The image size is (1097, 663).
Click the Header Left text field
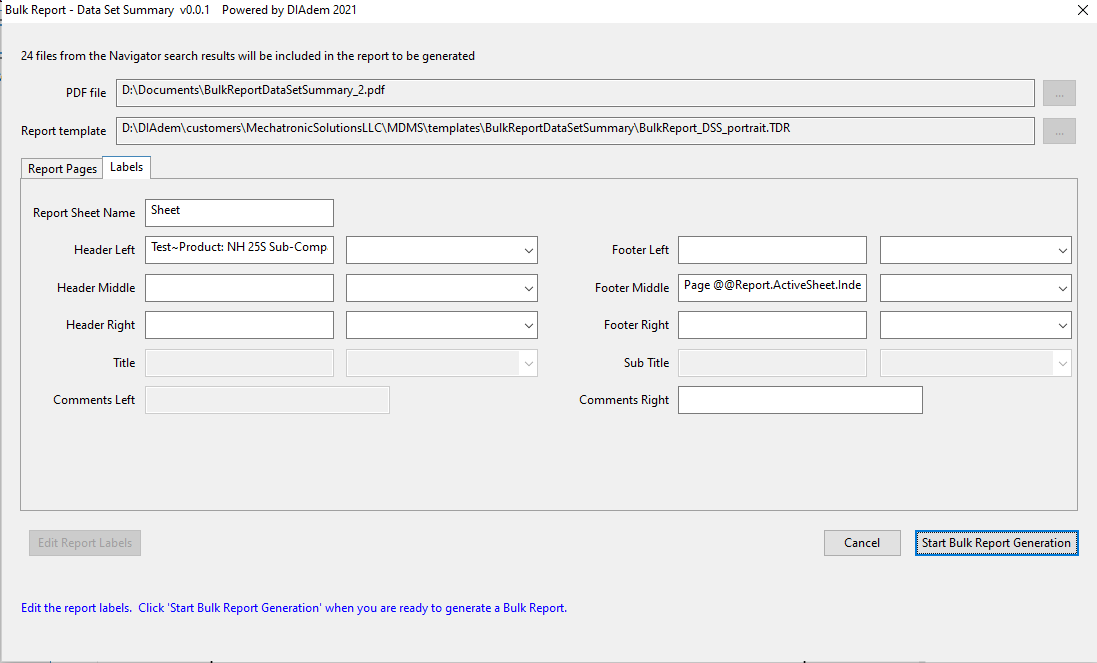point(239,249)
